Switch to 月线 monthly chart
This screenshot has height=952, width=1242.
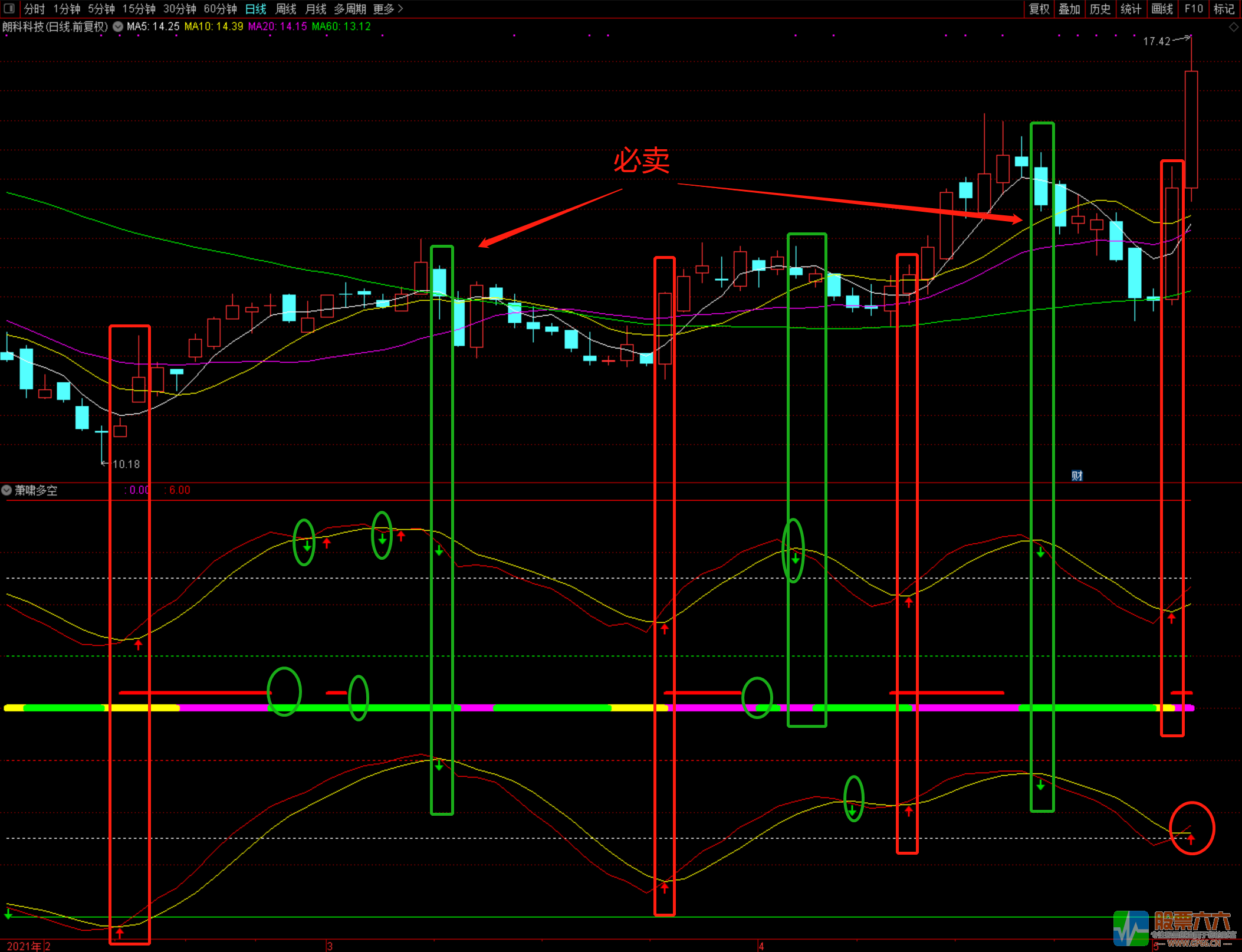[316, 9]
